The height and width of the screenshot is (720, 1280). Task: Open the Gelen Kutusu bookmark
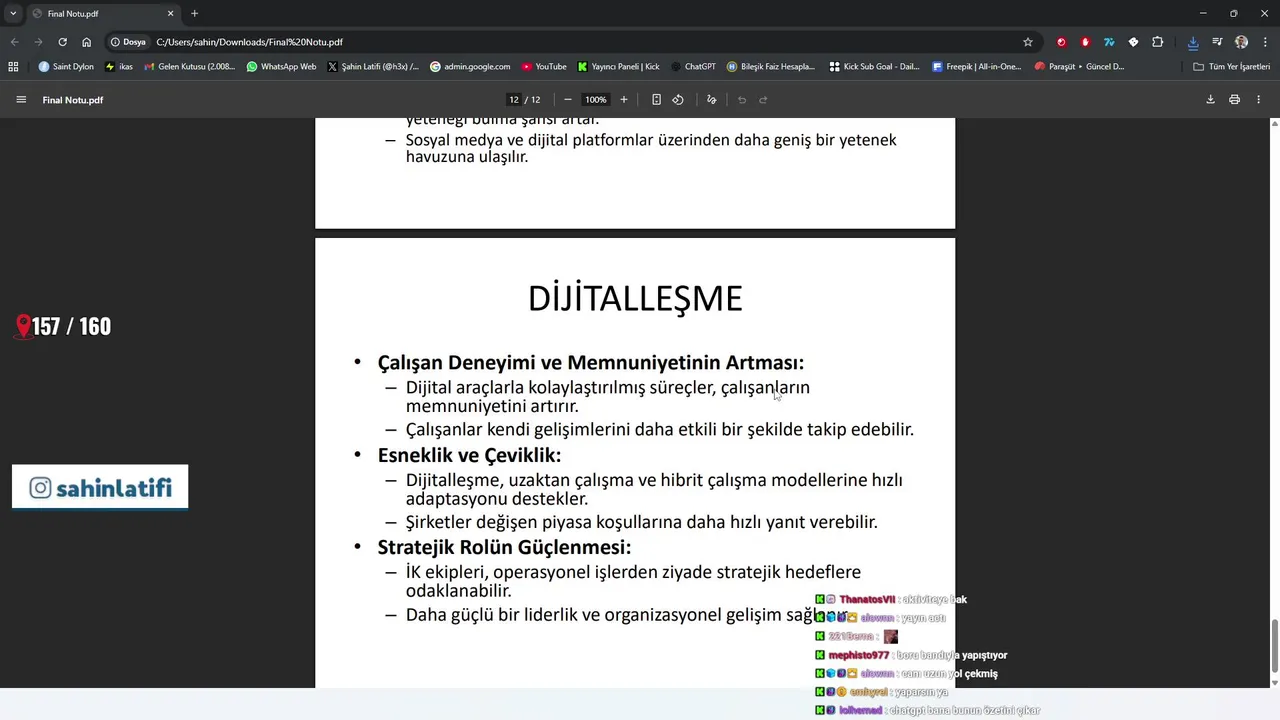point(190,67)
